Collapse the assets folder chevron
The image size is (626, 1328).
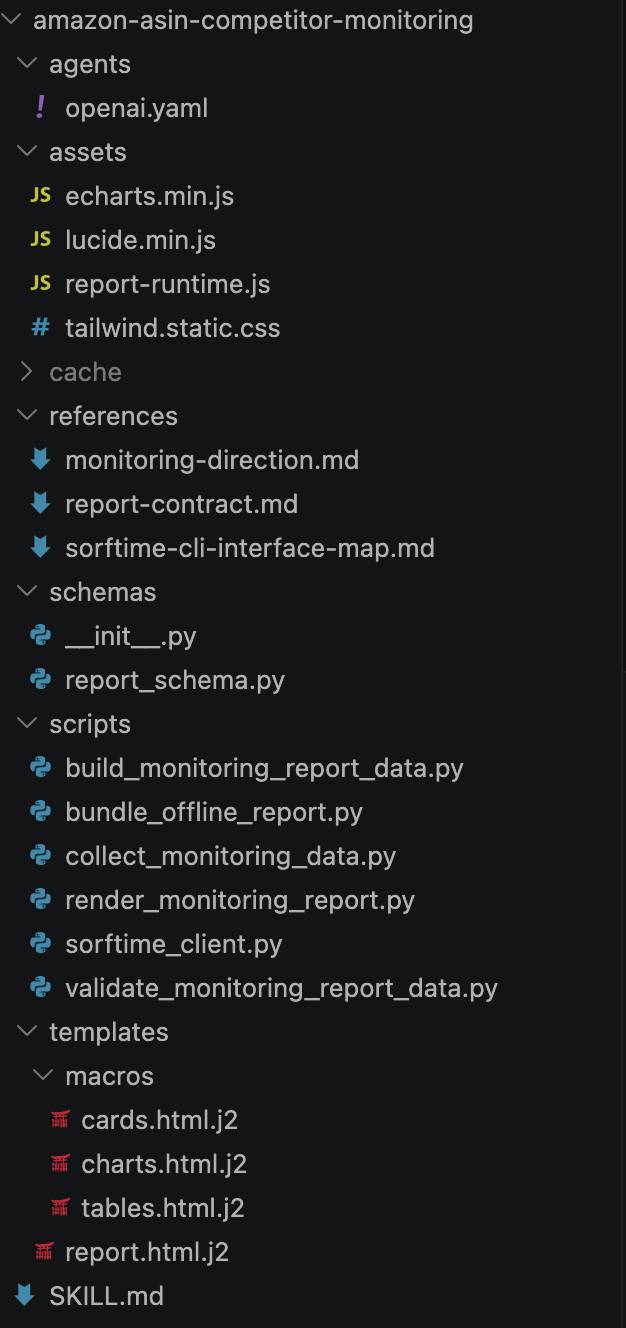[27, 152]
